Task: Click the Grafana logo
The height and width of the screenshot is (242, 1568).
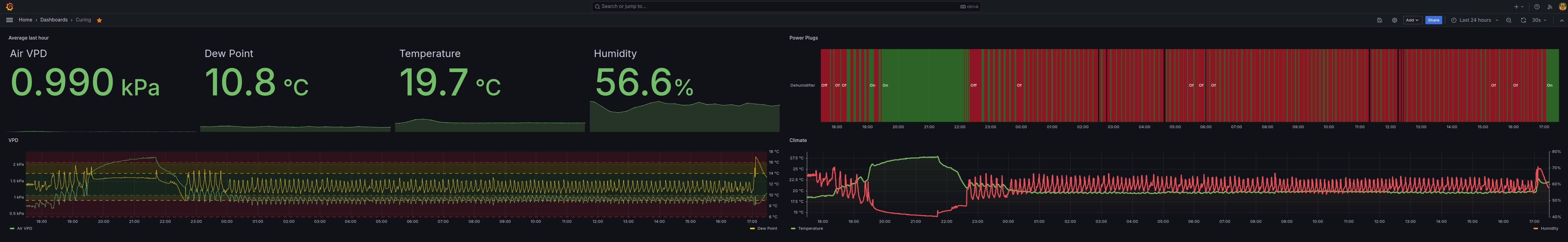Action: (x=9, y=7)
